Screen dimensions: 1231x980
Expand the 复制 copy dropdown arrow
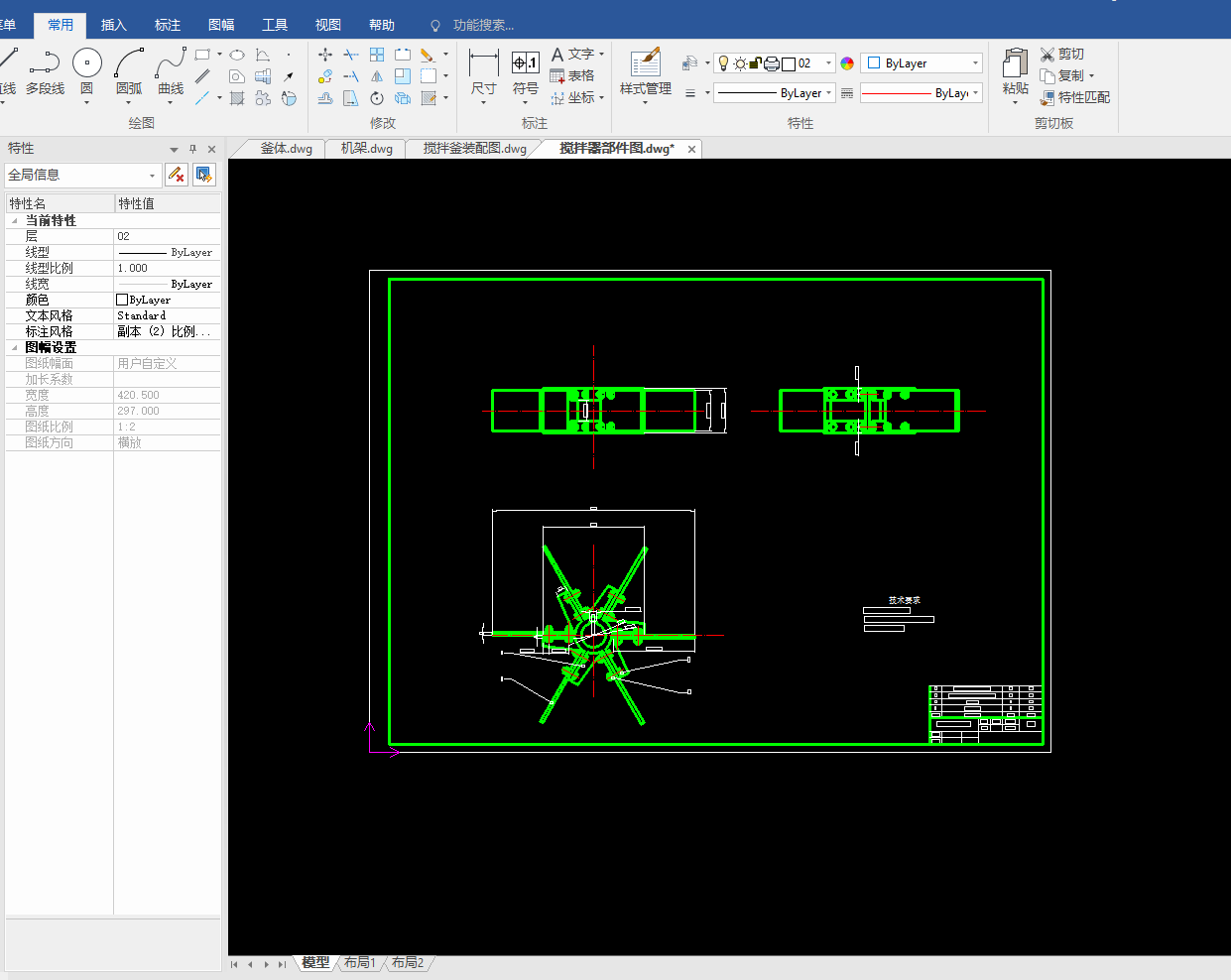click(1091, 76)
